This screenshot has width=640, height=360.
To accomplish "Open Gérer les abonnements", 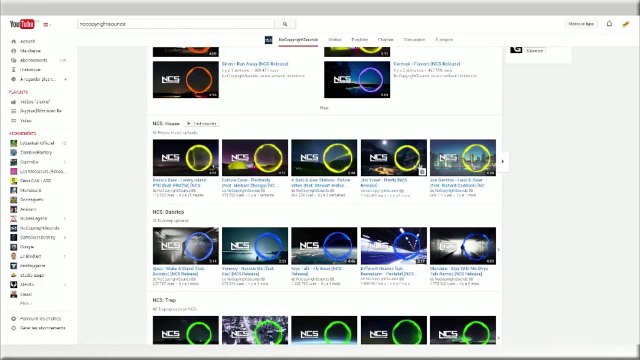I will pos(42,328).
